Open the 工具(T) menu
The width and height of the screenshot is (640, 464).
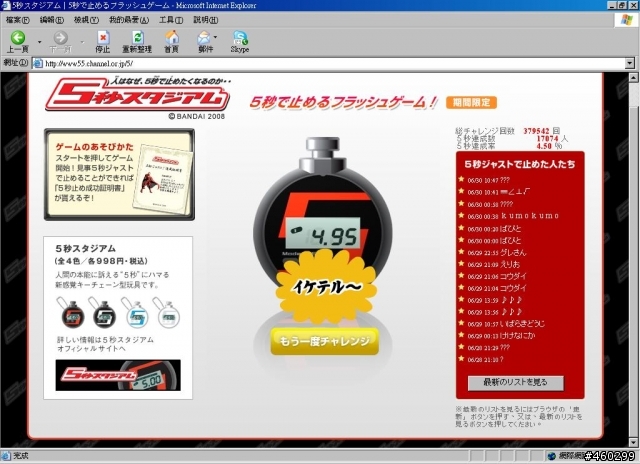171,20
